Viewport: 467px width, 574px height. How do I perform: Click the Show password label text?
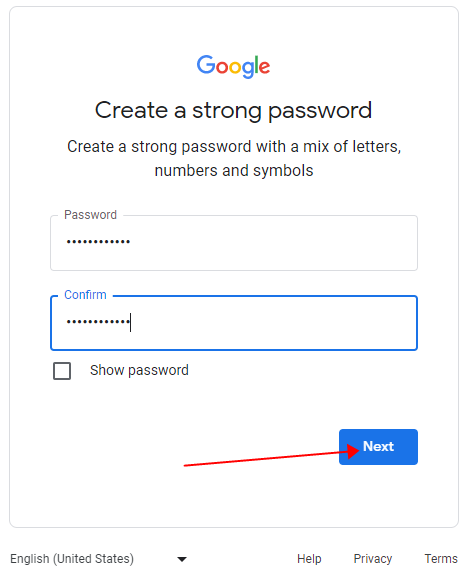coord(139,370)
